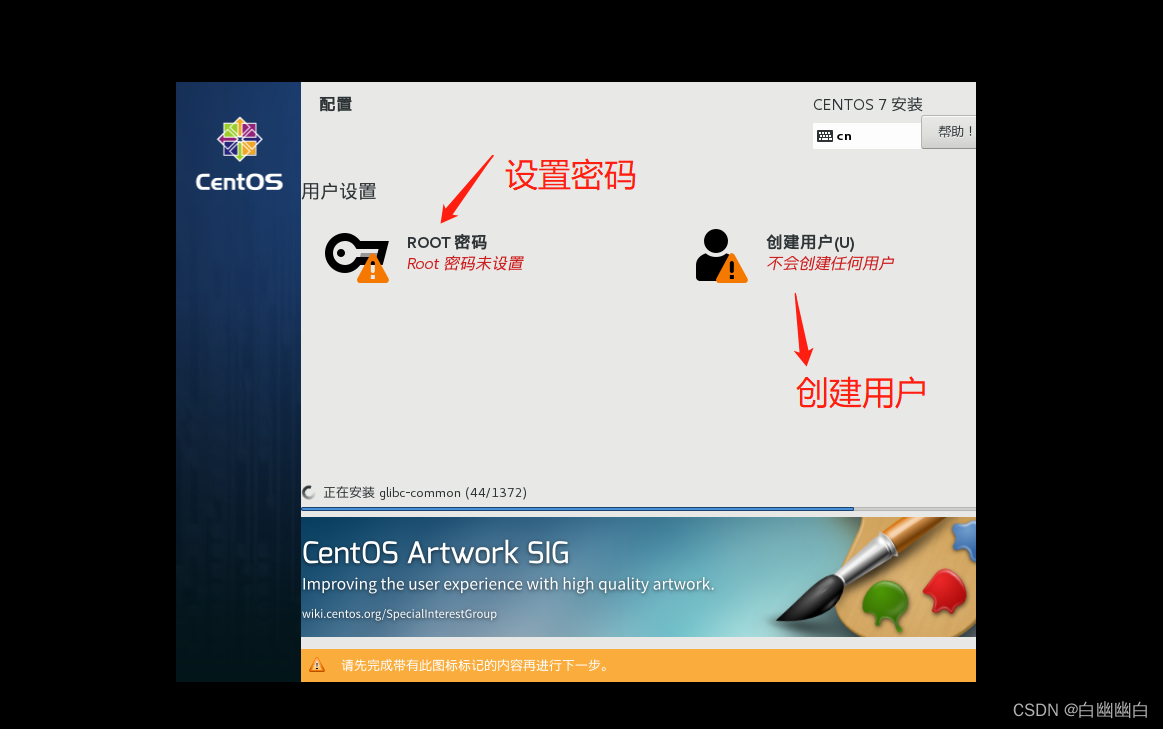Open the create user person icon

tap(720, 256)
